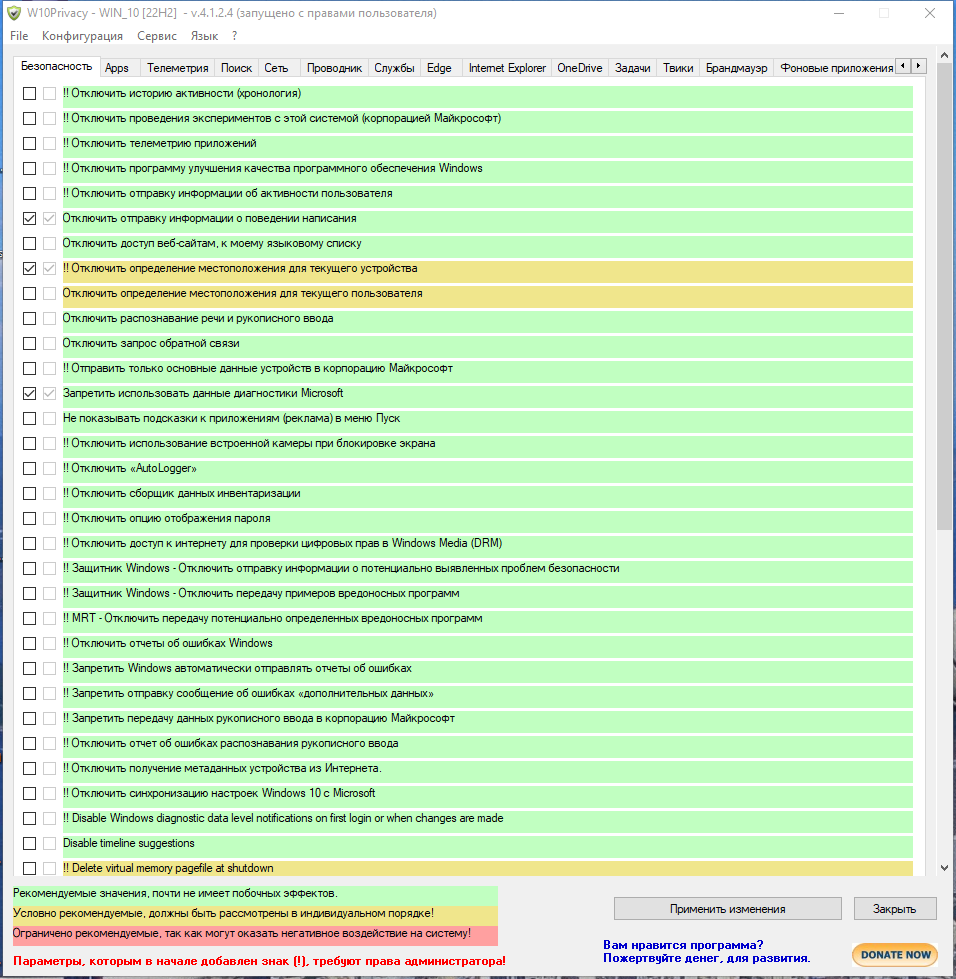Check 'Отключить сборщик данных инвентаризации' checkbox
The width and height of the screenshot is (956, 979).
coord(29,493)
